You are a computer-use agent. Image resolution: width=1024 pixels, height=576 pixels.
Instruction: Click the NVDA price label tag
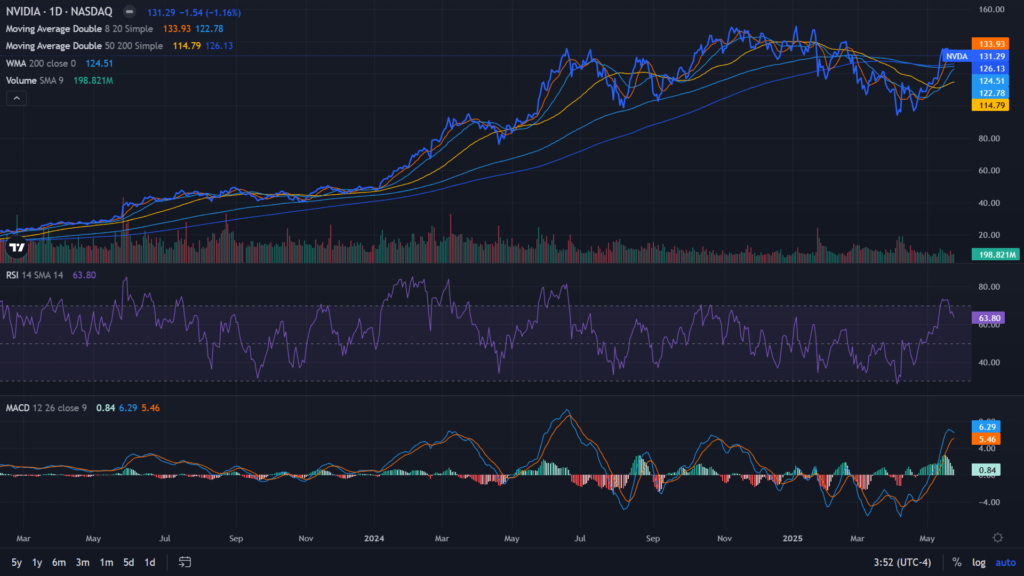click(x=957, y=56)
